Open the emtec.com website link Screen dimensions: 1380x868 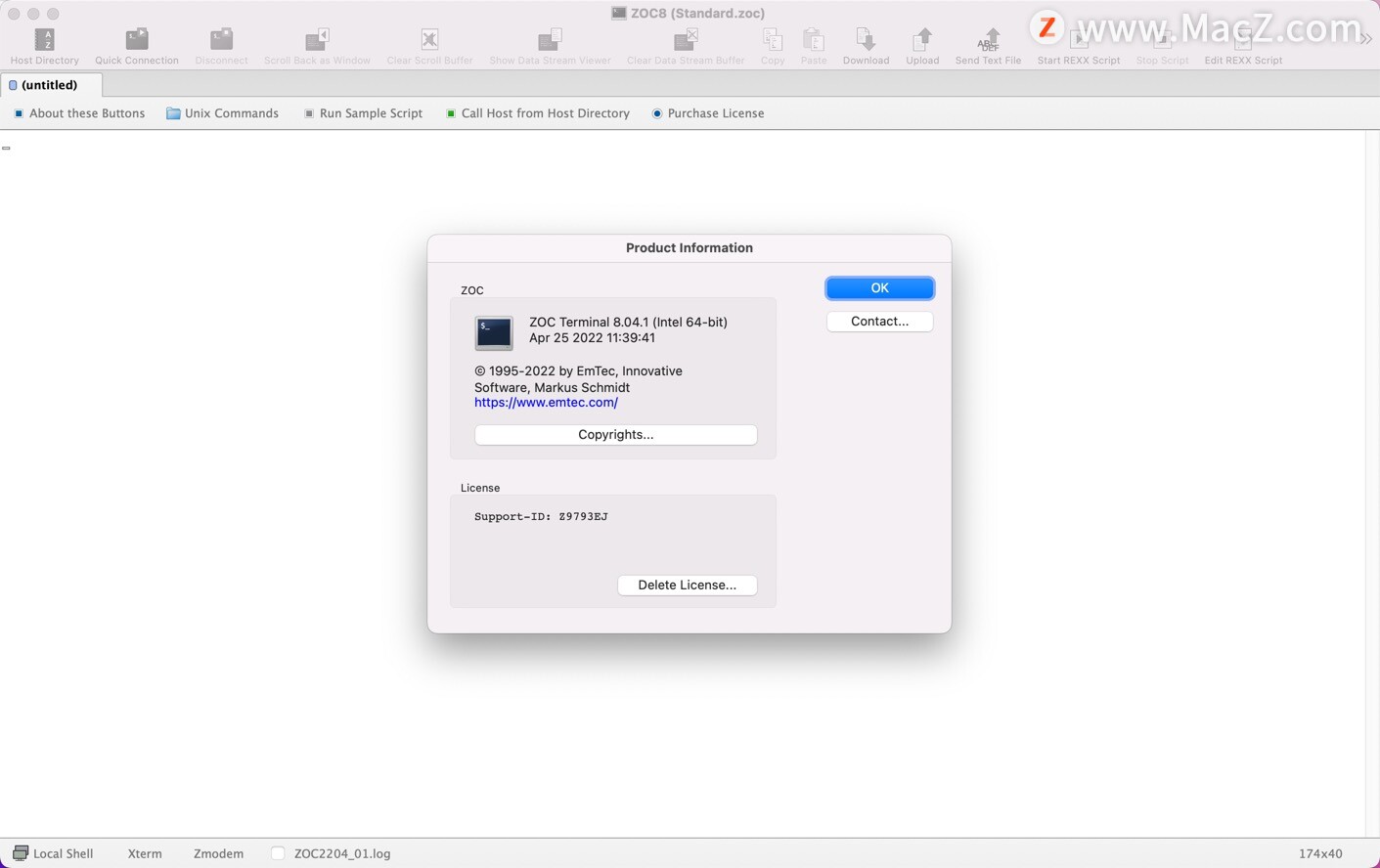point(546,403)
